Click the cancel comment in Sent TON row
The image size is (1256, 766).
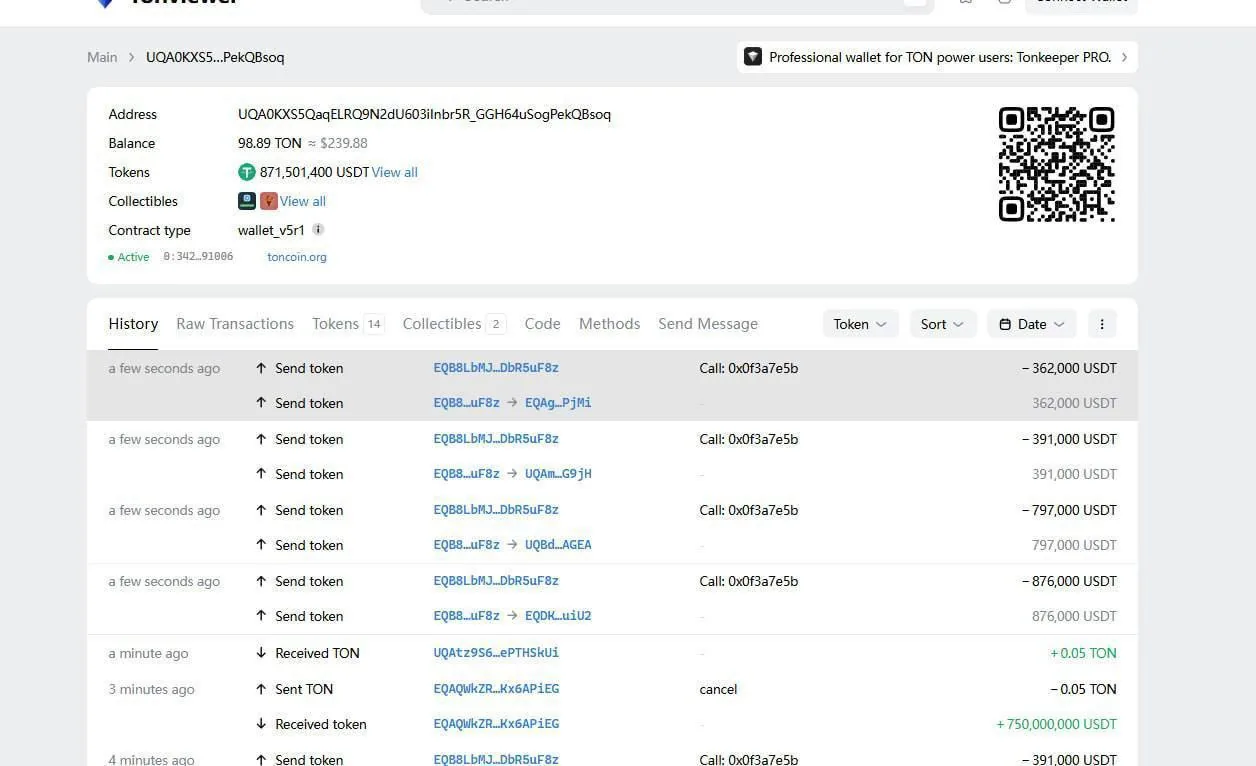(x=718, y=689)
